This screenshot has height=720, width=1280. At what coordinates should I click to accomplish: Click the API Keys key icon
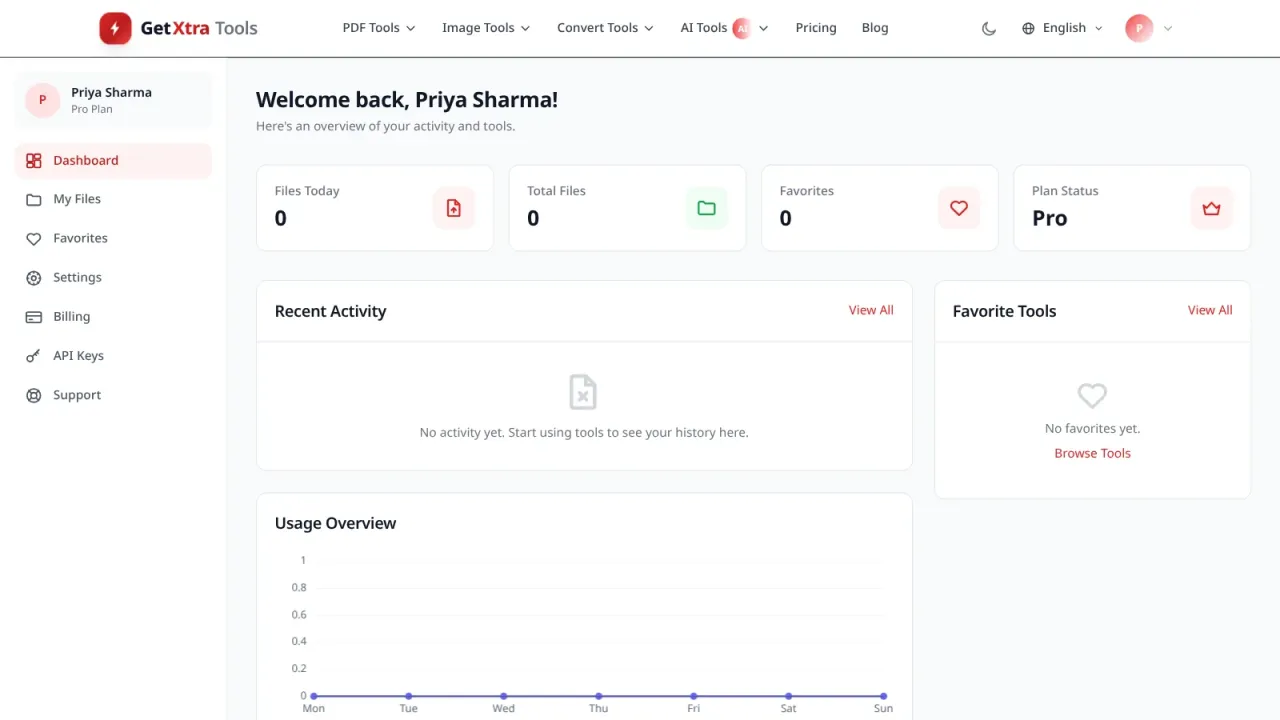coord(34,356)
